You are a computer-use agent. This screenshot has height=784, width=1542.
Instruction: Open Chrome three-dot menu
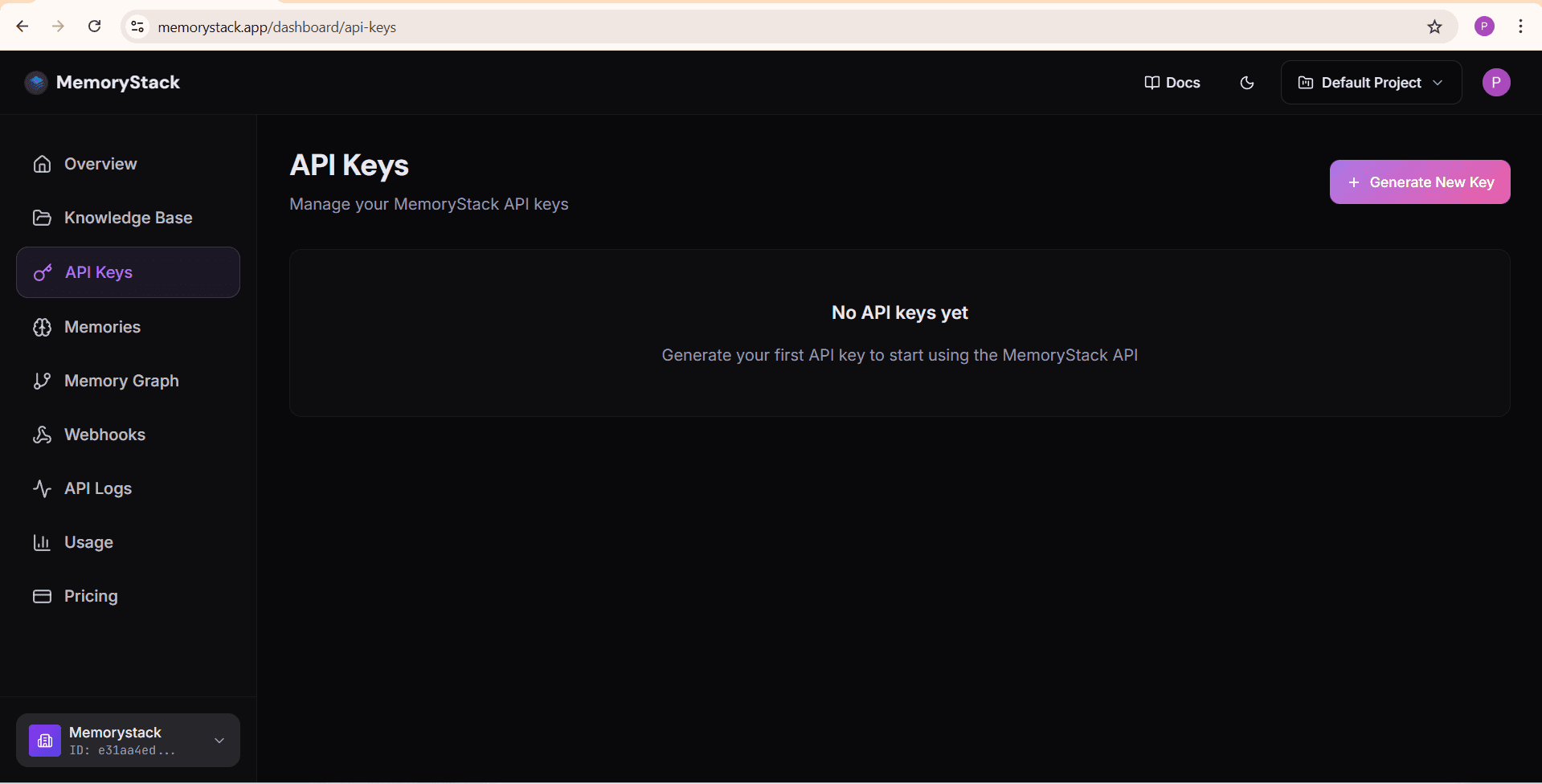coord(1520,27)
